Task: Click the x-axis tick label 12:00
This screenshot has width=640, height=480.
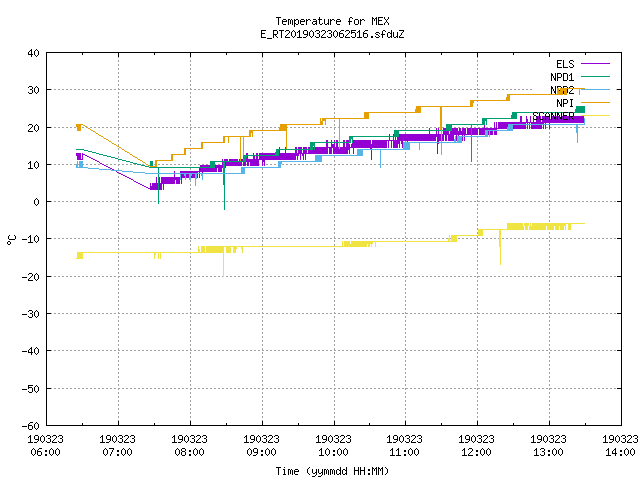Action: pyautogui.click(x=476, y=452)
